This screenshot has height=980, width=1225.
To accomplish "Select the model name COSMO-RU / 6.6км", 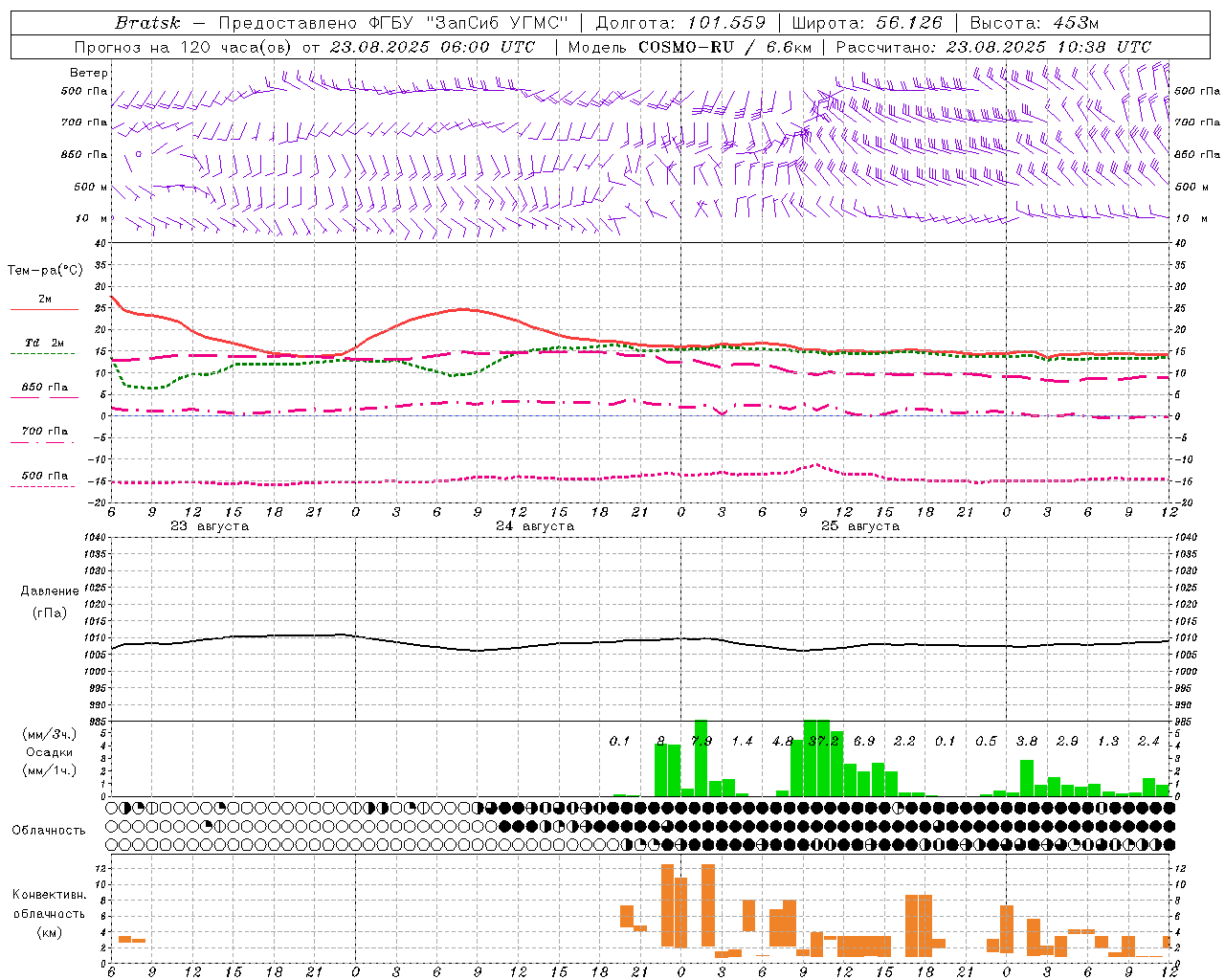I will click(724, 47).
